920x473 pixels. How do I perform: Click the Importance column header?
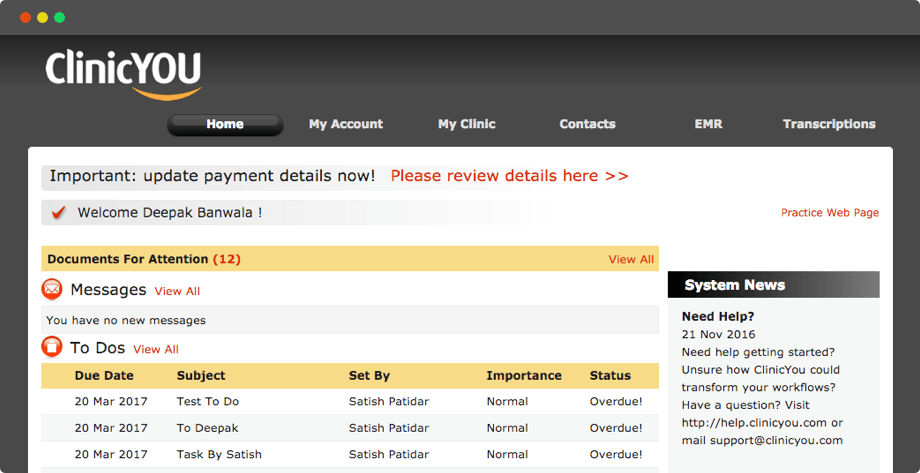coord(524,376)
